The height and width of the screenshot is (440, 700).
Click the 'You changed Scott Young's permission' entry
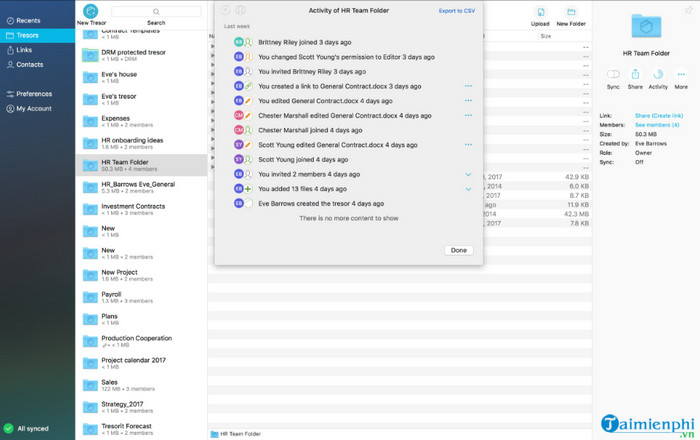tap(346, 57)
